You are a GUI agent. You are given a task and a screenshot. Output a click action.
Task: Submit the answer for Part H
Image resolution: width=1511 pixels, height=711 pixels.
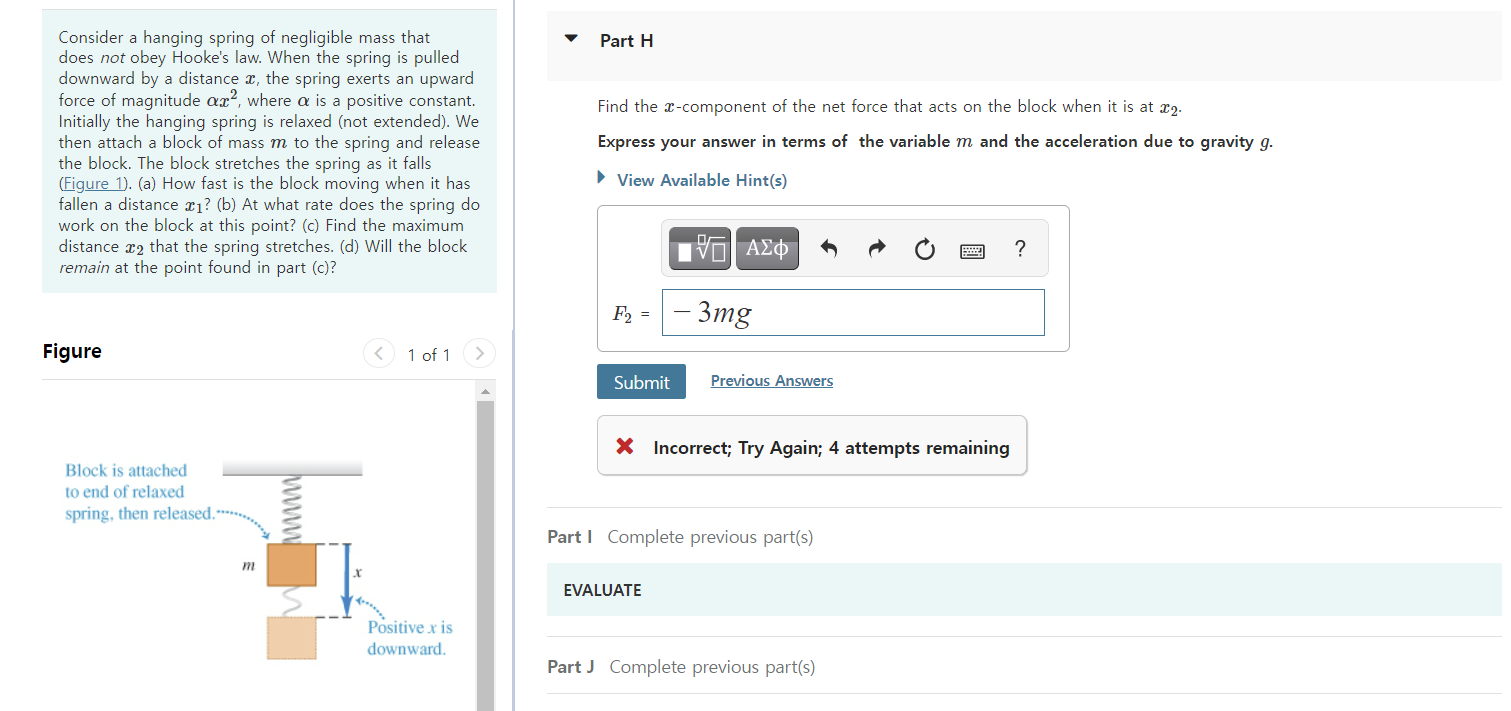coord(641,381)
